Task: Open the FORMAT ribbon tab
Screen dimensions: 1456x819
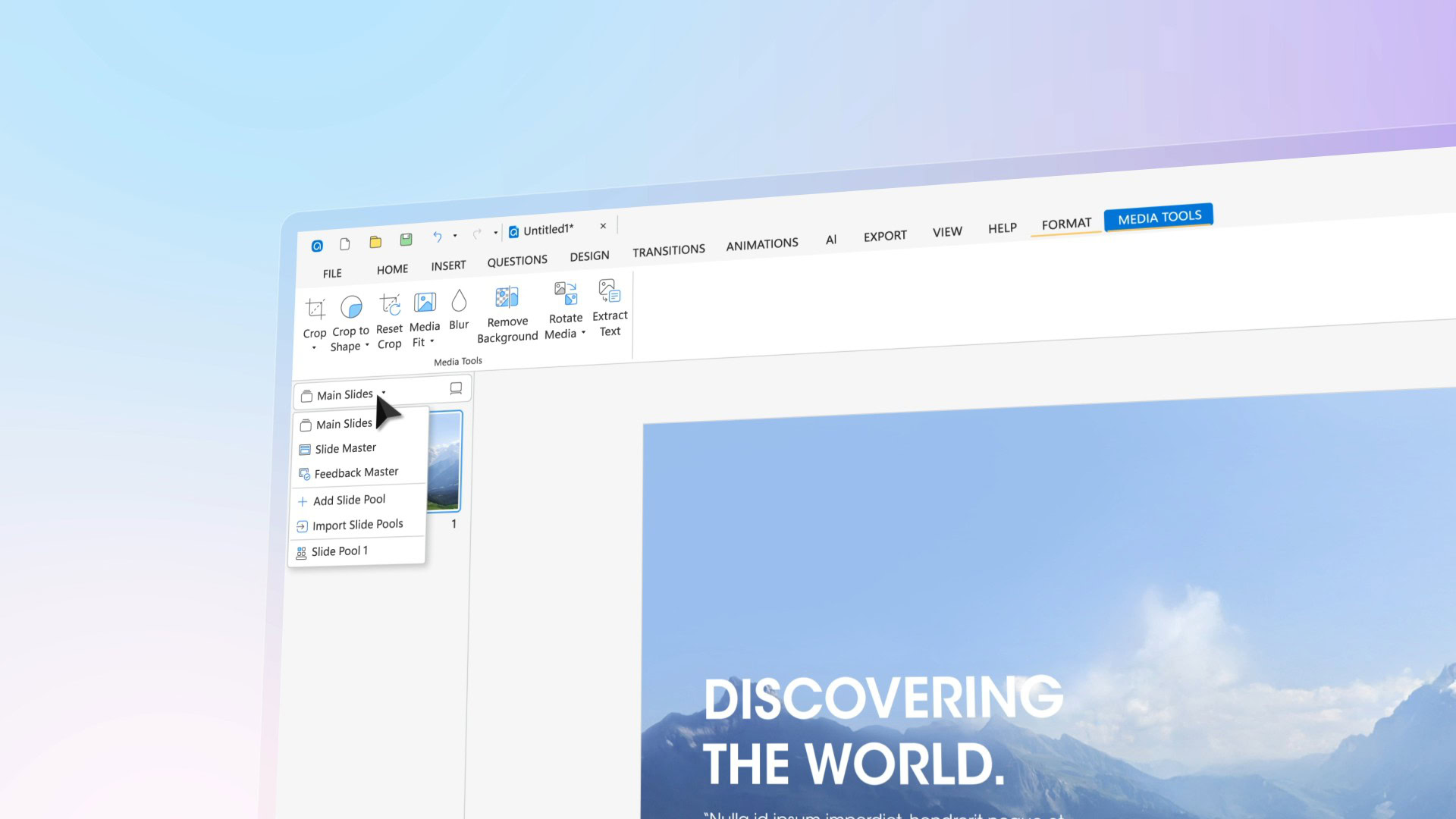Action: click(x=1065, y=224)
